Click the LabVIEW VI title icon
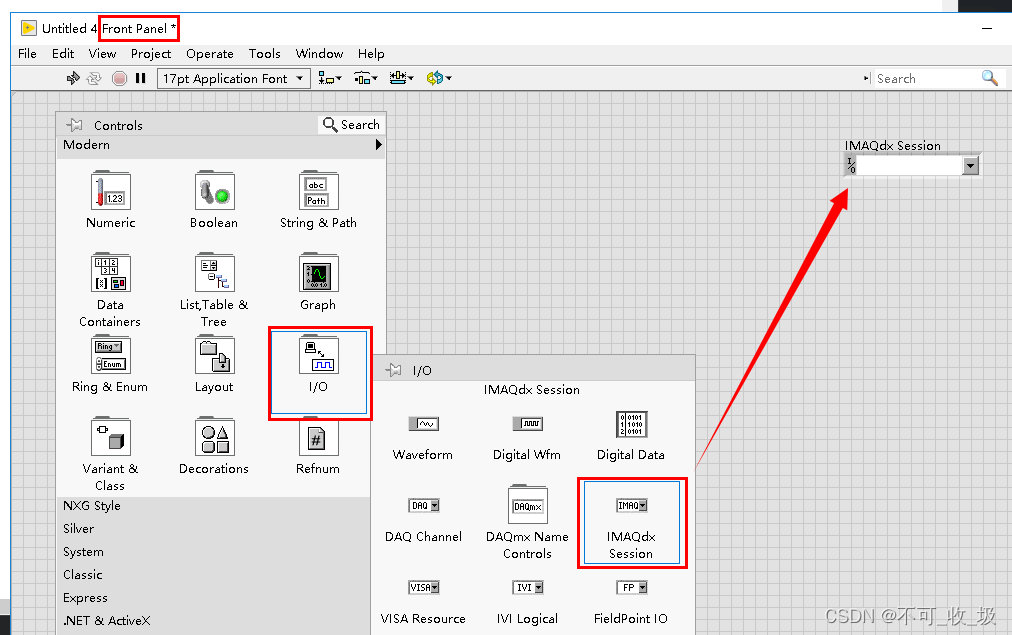Viewport: 1012px width, 635px height. pyautogui.click(x=29, y=28)
